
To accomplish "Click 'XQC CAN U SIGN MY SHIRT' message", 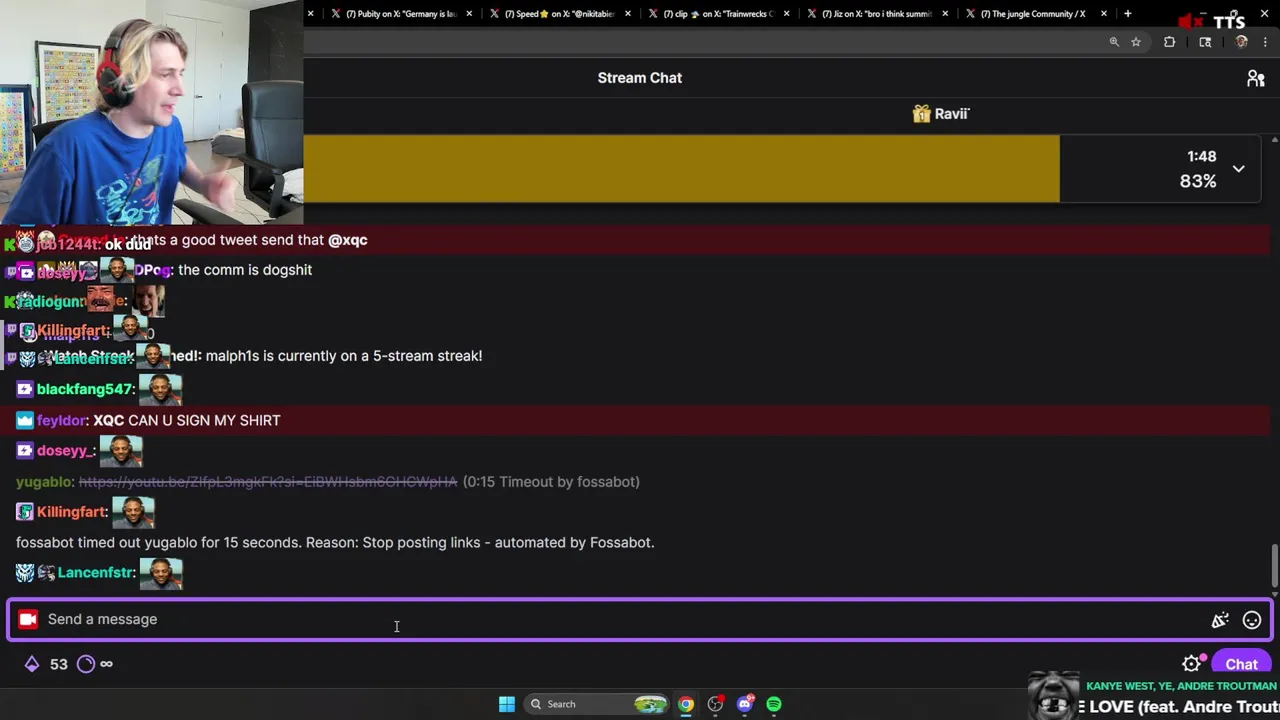I will click(187, 421).
